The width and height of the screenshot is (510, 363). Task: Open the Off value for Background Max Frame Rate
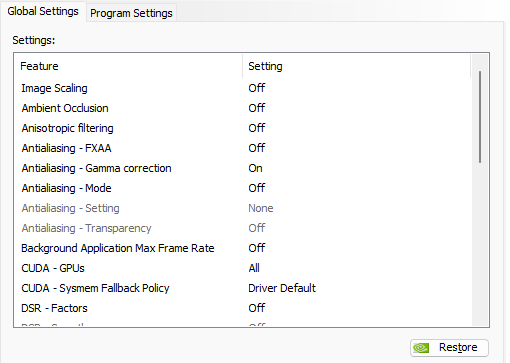(x=257, y=248)
